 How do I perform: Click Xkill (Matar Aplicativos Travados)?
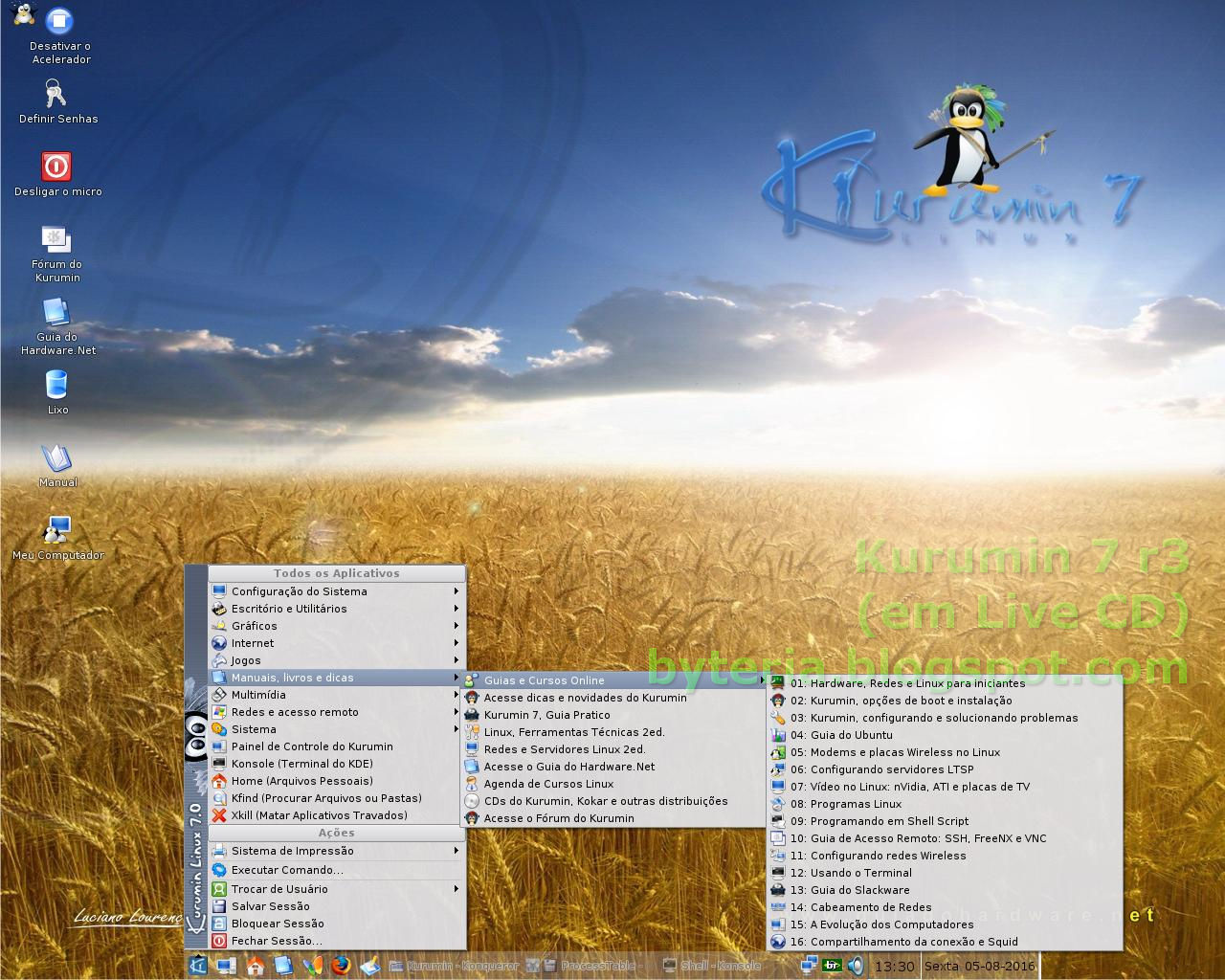(x=318, y=815)
